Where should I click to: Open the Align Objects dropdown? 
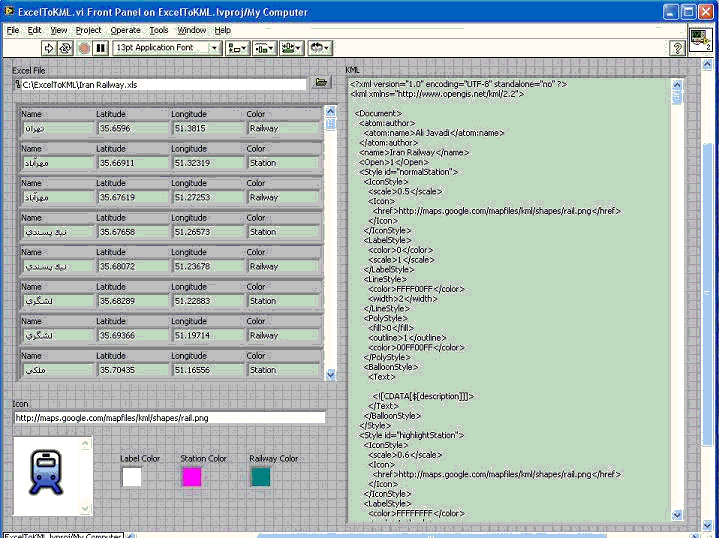click(x=238, y=48)
